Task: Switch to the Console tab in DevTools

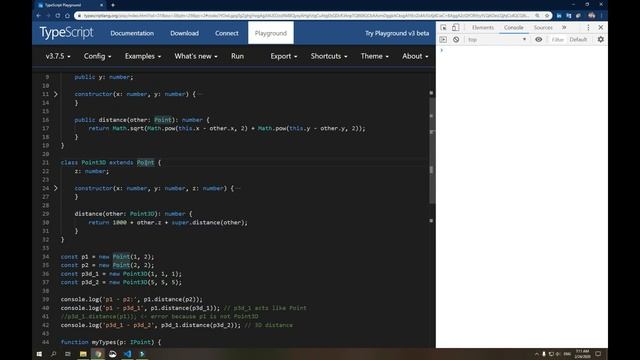Action: [x=513, y=27]
